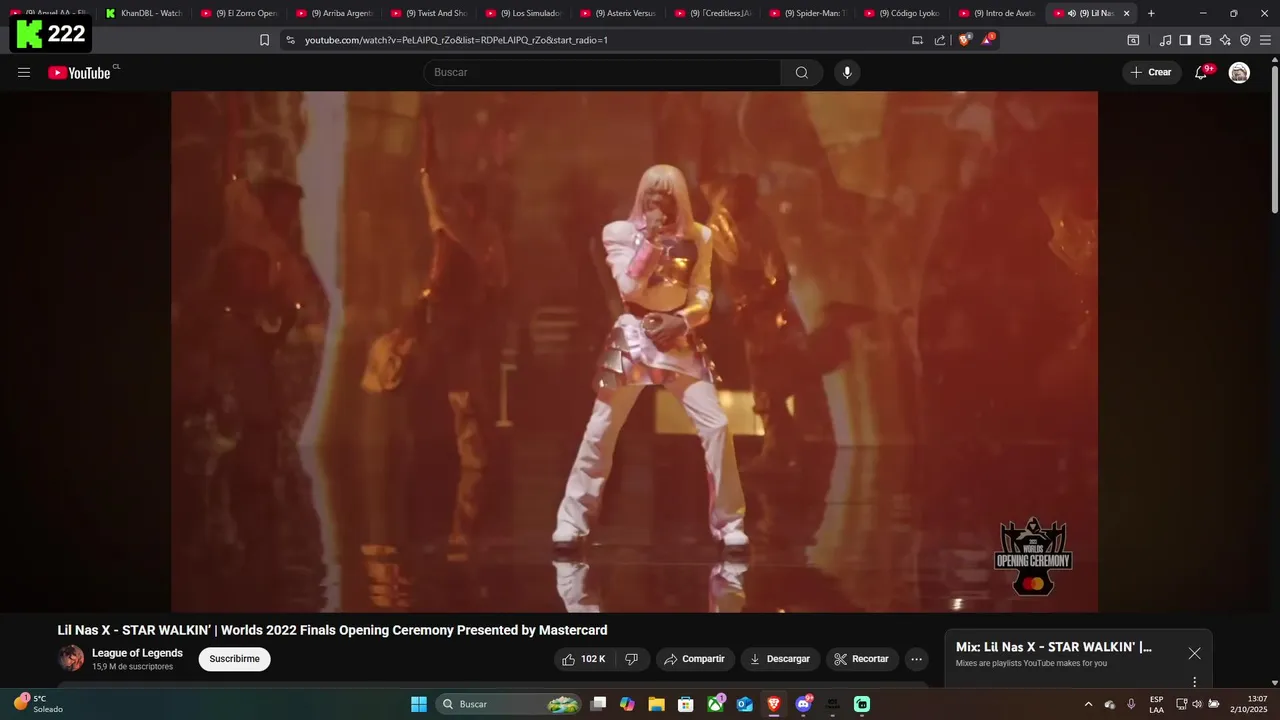Viewport: 1280px width, 720px height.
Task: Click the Crear create button
Action: click(1151, 72)
